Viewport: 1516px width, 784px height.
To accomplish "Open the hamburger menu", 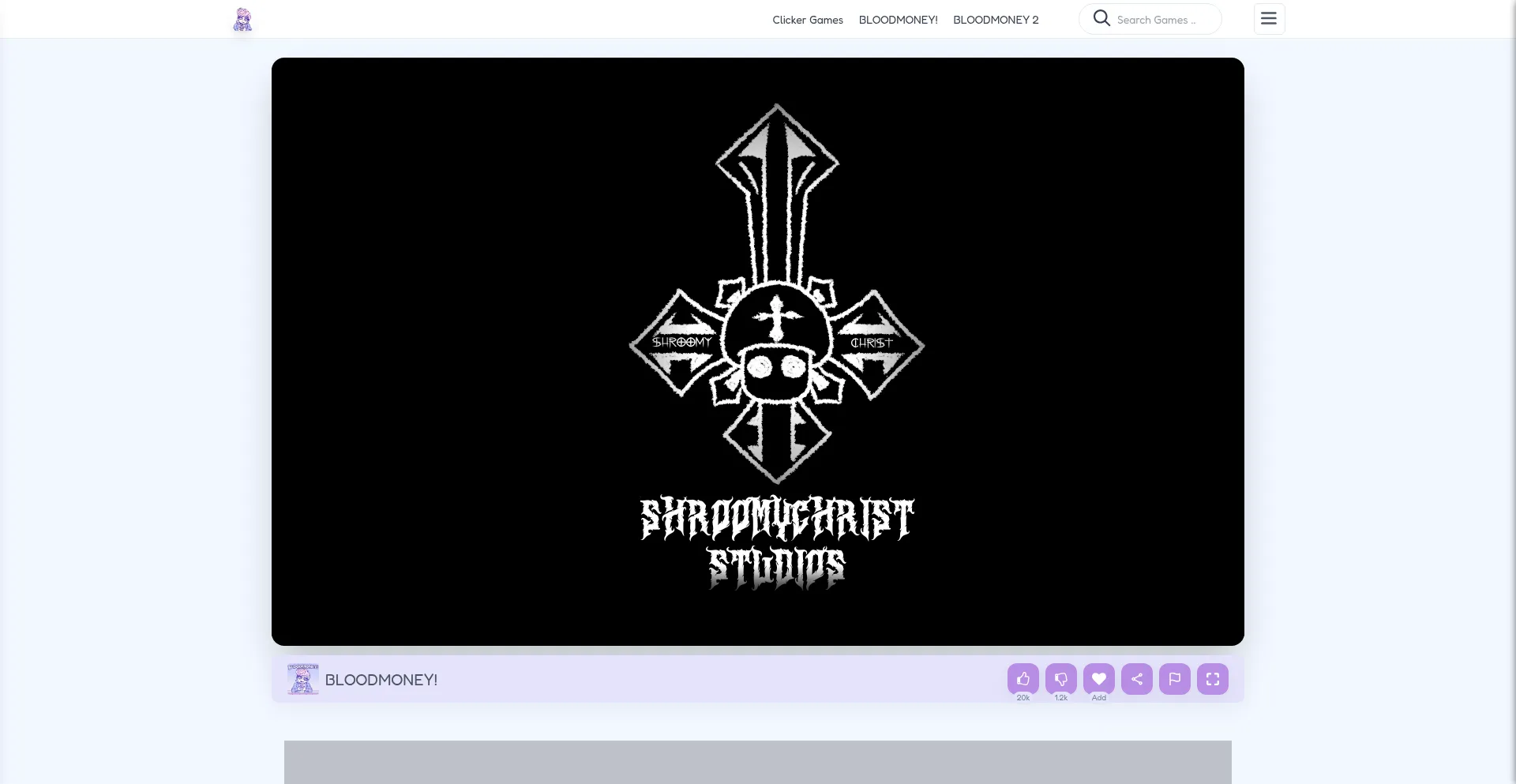I will click(1269, 19).
